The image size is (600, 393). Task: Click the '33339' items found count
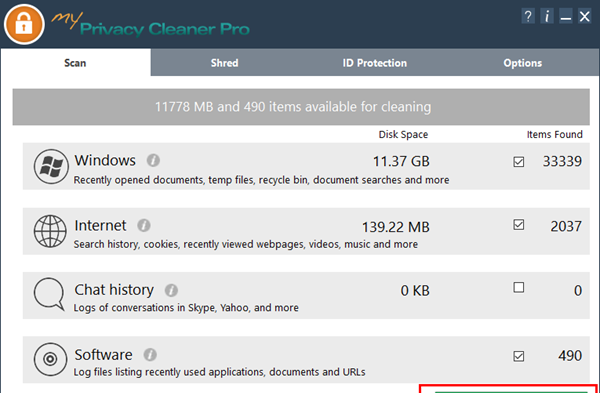click(x=562, y=161)
